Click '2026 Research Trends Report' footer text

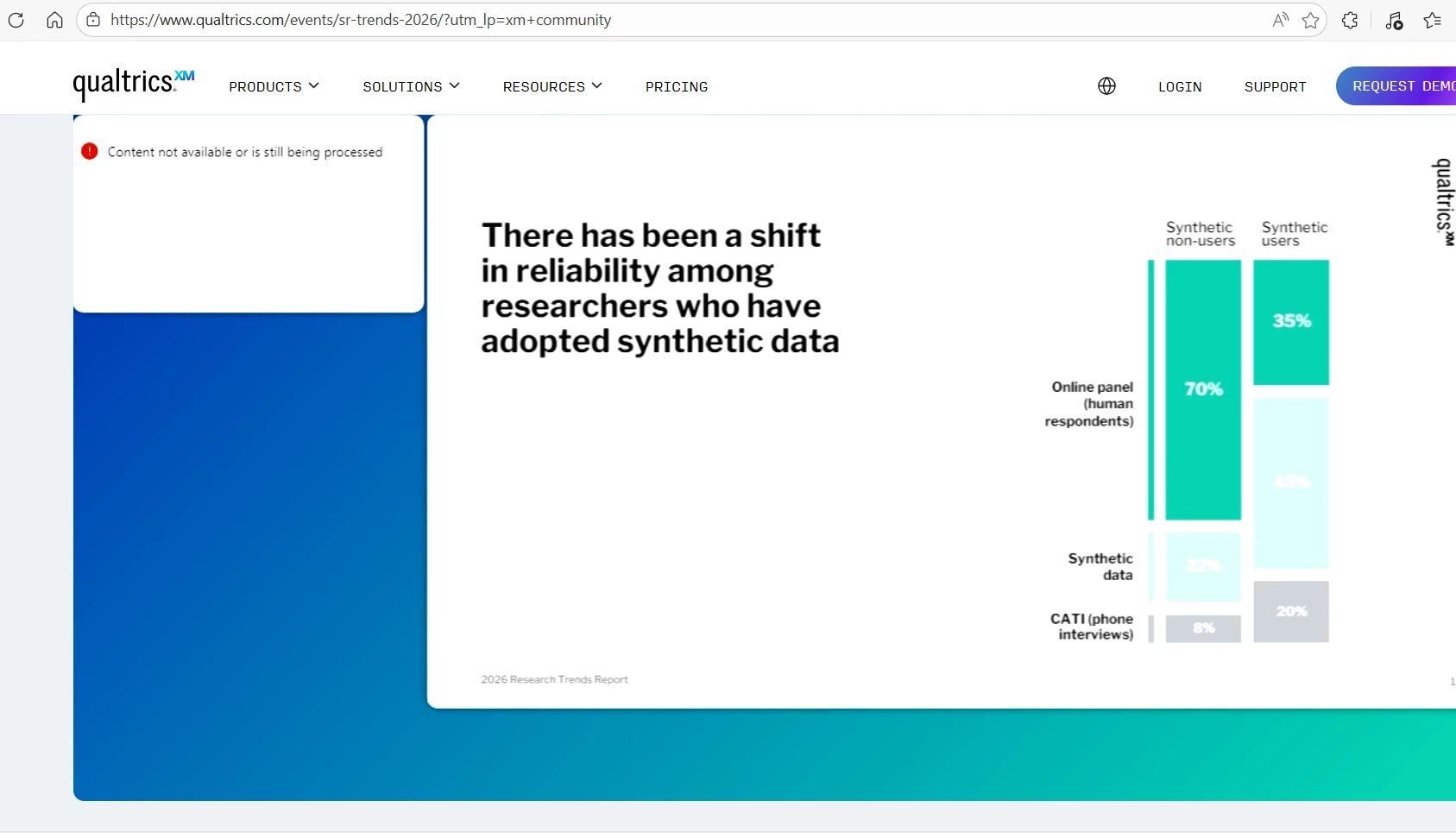point(554,679)
